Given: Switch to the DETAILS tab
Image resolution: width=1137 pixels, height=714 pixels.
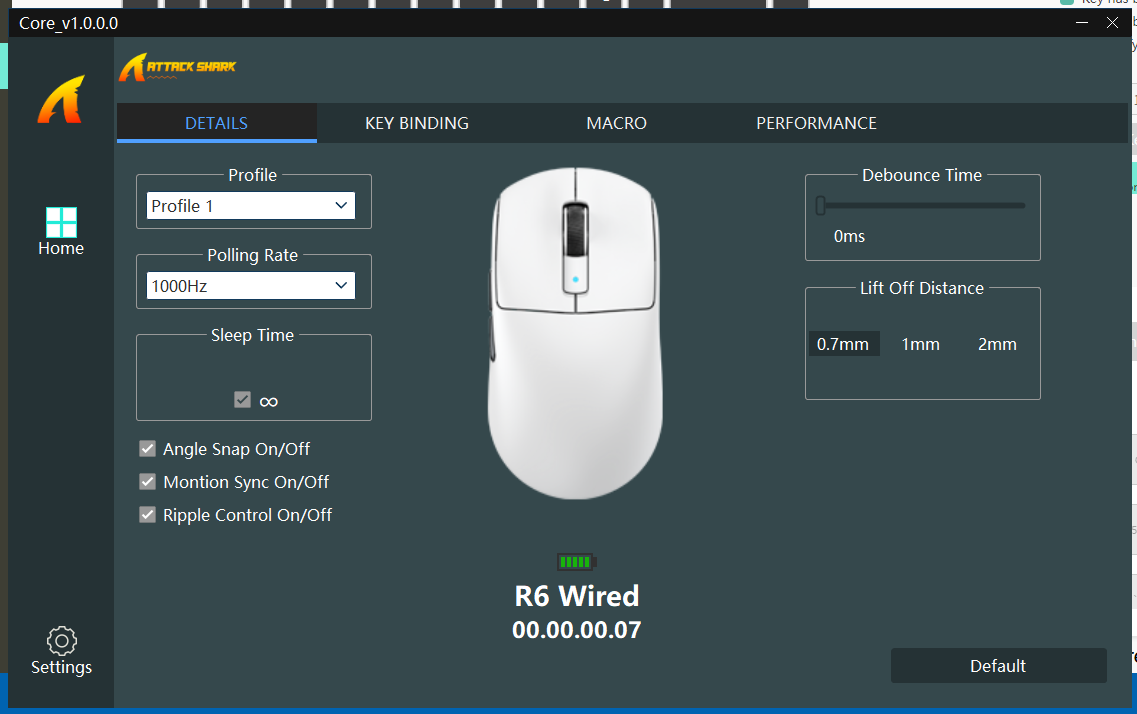Looking at the screenshot, I should [x=217, y=123].
